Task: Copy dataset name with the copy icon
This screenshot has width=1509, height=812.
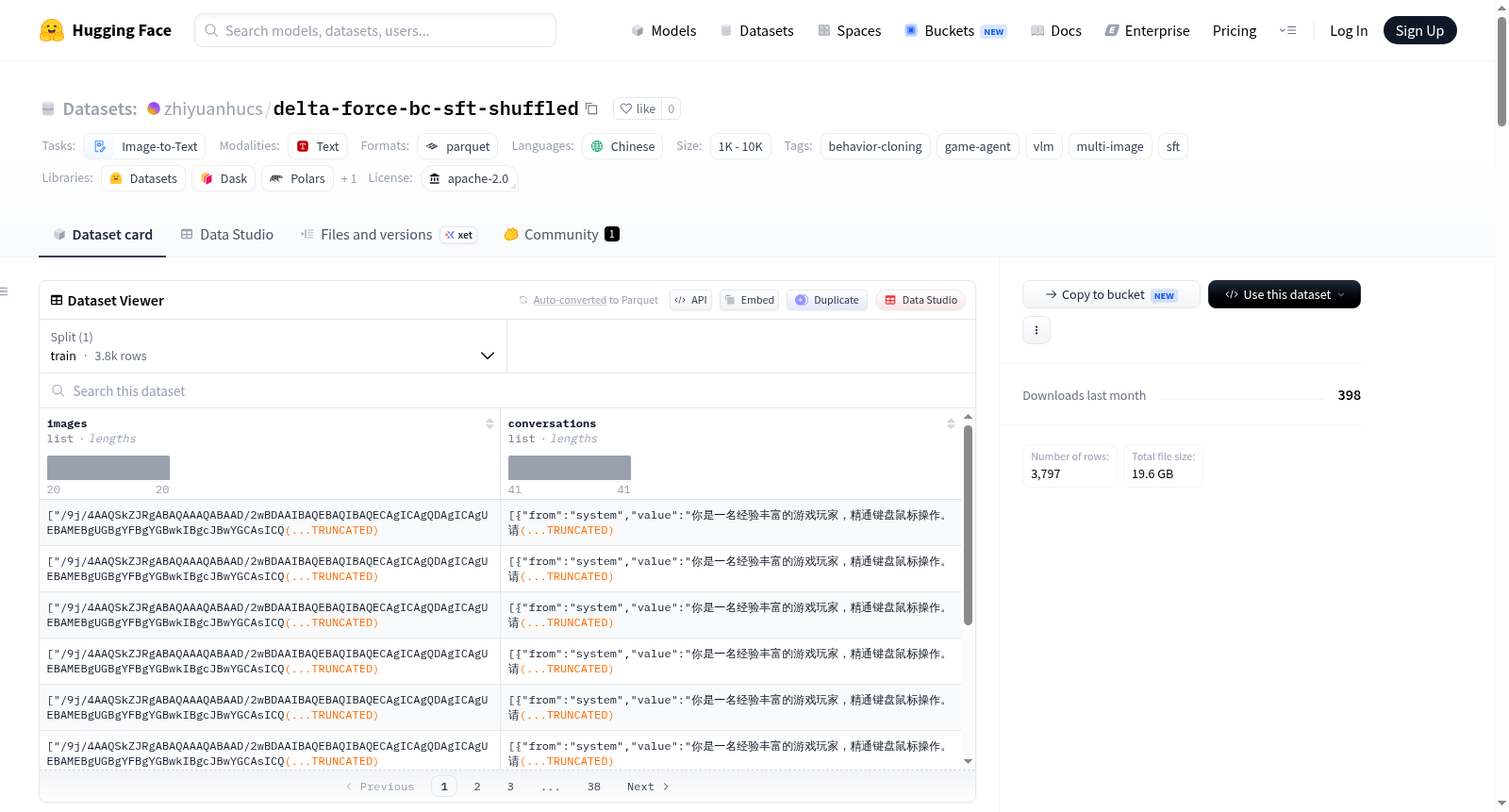Action: (591, 108)
